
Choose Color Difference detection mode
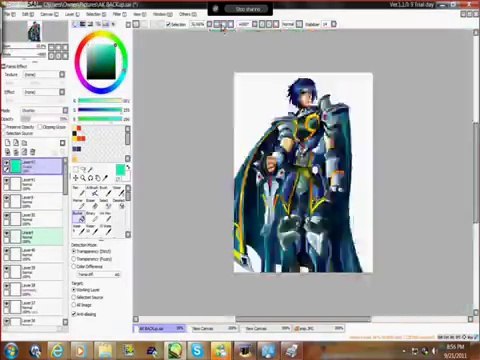pyautogui.click(x=74, y=267)
